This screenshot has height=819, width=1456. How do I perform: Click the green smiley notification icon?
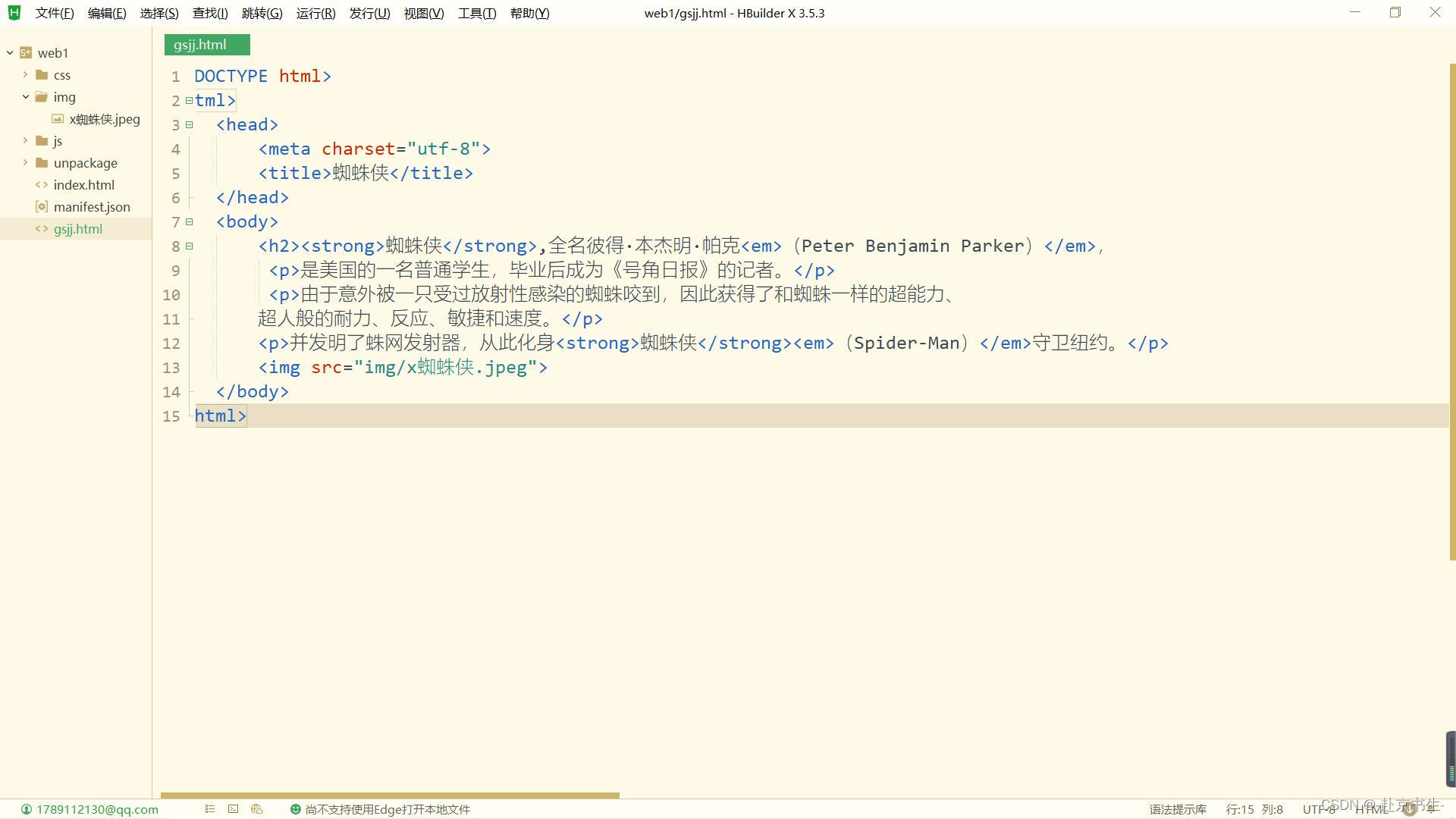tap(296, 809)
